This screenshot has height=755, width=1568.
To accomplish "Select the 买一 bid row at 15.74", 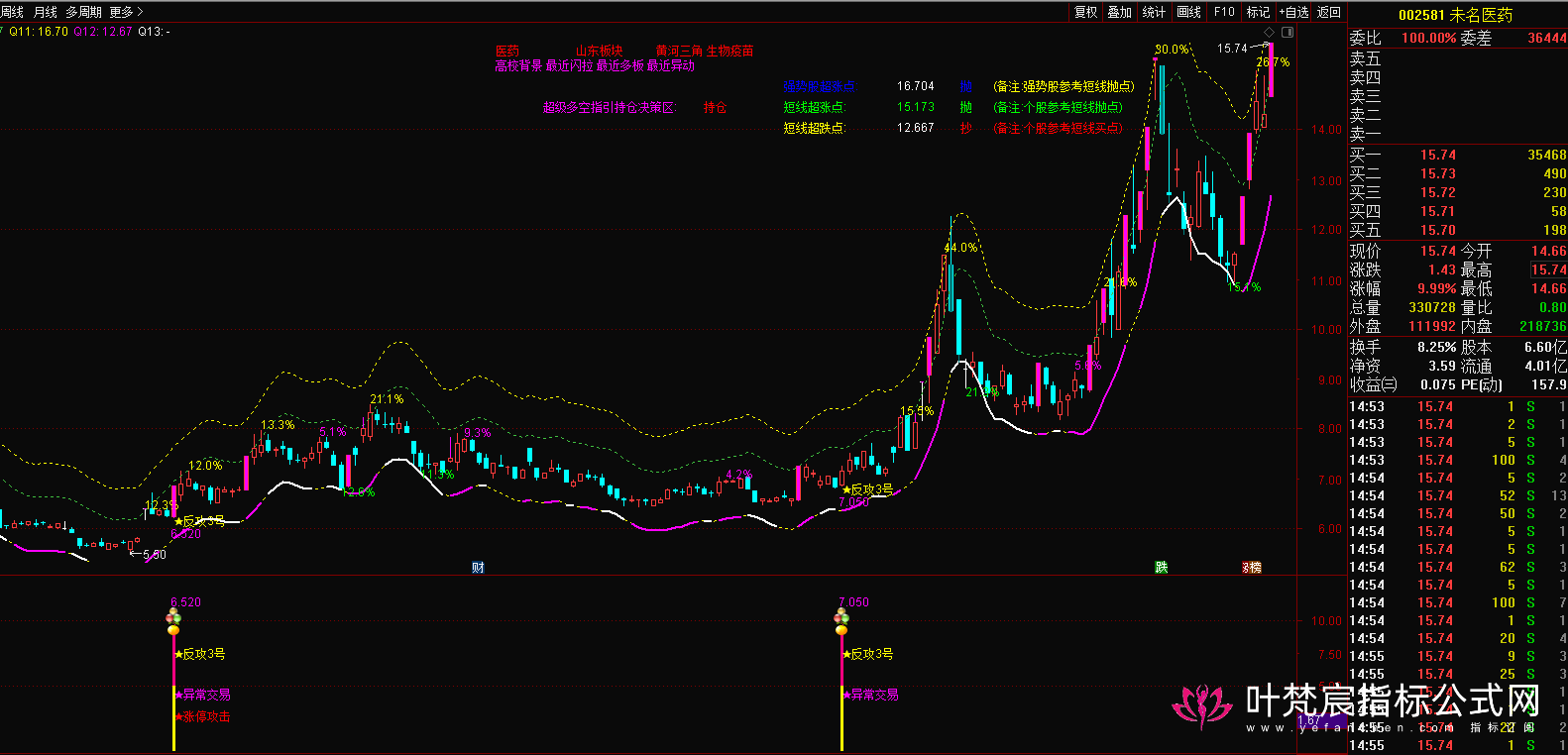I will [1458, 155].
